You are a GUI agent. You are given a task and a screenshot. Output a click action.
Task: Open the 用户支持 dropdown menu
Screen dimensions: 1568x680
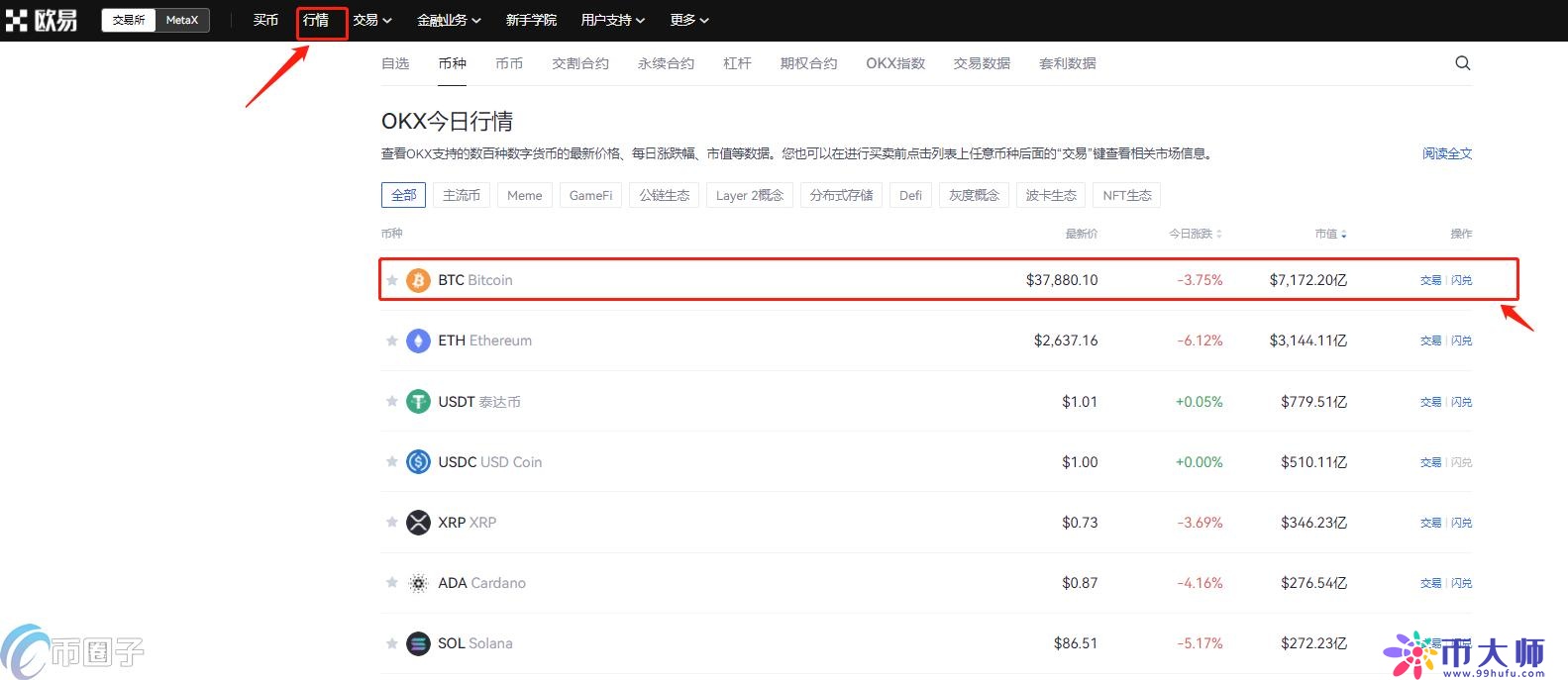[612, 20]
